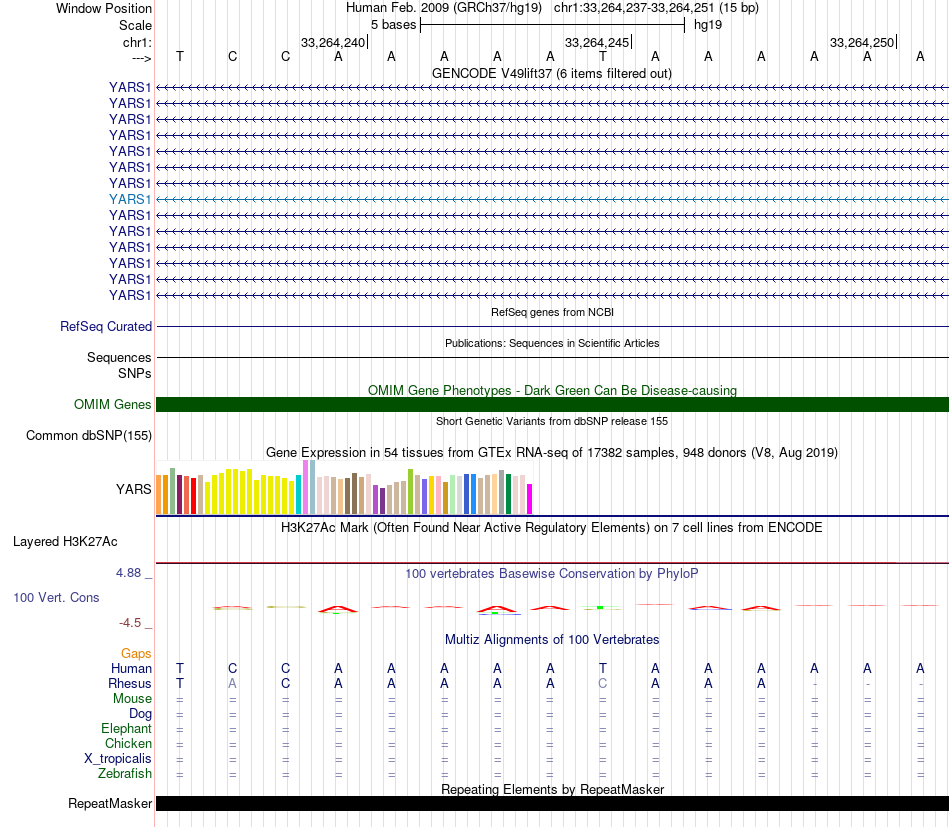Image resolution: width=950 pixels, height=827 pixels.
Task: Open Repeating Elements by RepeatMasker title
Action: tap(552, 789)
